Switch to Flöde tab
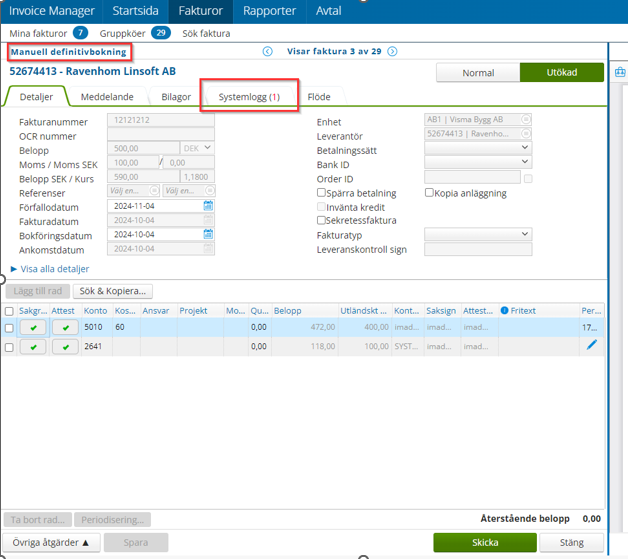The width and height of the screenshot is (628, 559). 319,97
